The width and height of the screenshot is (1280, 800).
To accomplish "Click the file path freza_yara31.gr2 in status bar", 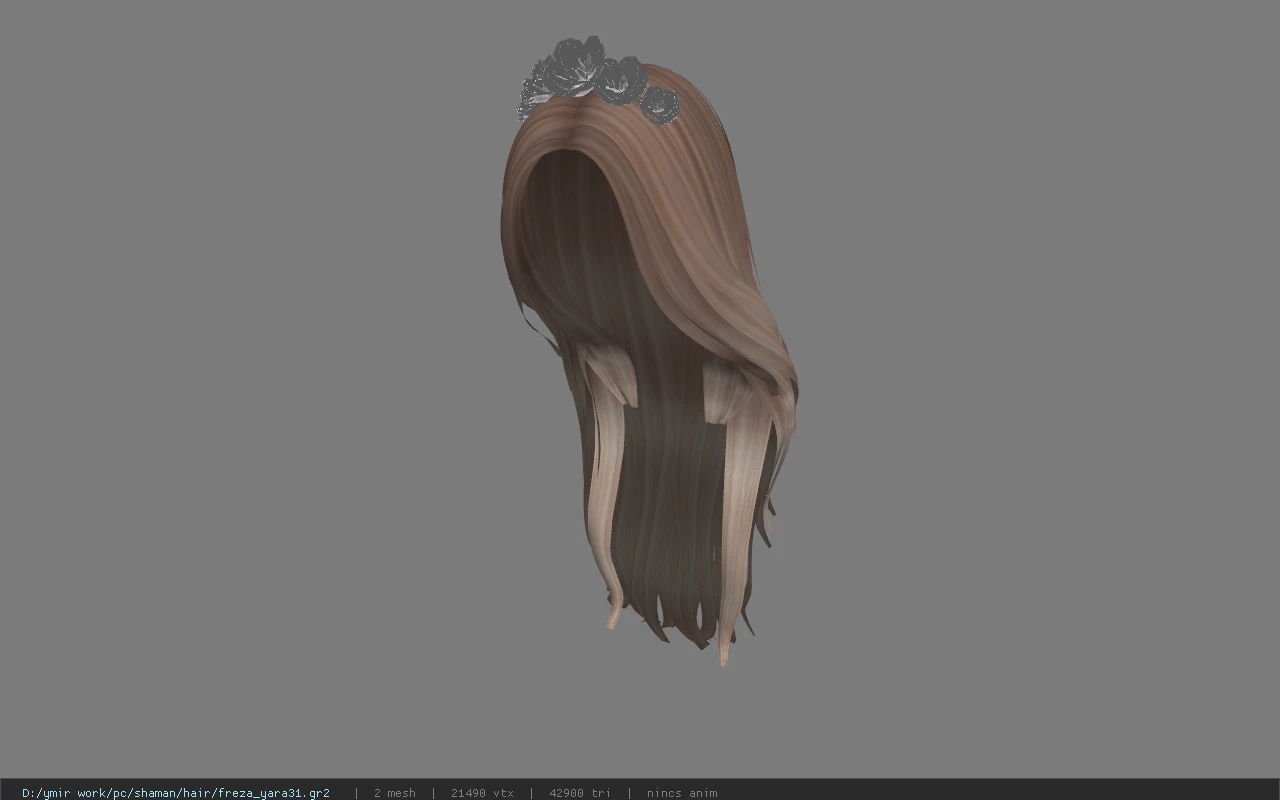I will pos(176,793).
